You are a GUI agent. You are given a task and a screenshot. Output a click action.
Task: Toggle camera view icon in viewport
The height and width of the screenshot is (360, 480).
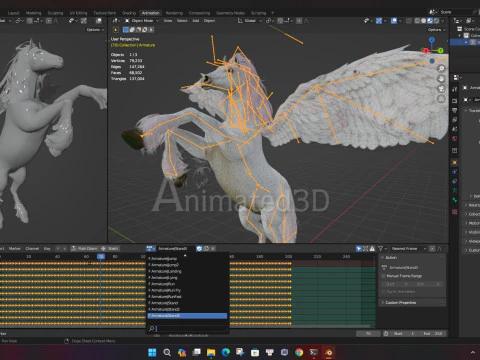[441, 89]
